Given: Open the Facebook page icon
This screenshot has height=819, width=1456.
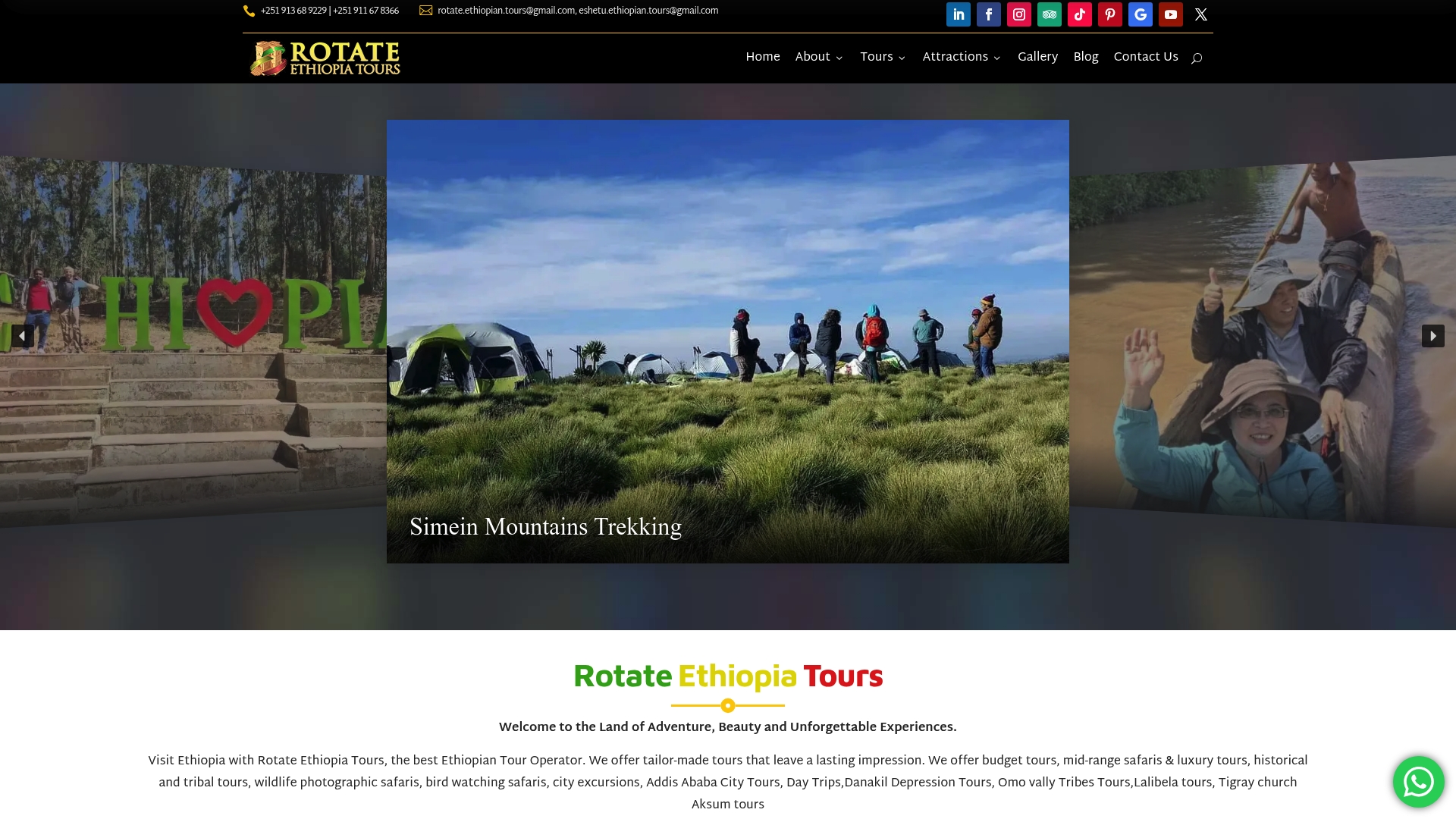Looking at the screenshot, I should point(988,14).
